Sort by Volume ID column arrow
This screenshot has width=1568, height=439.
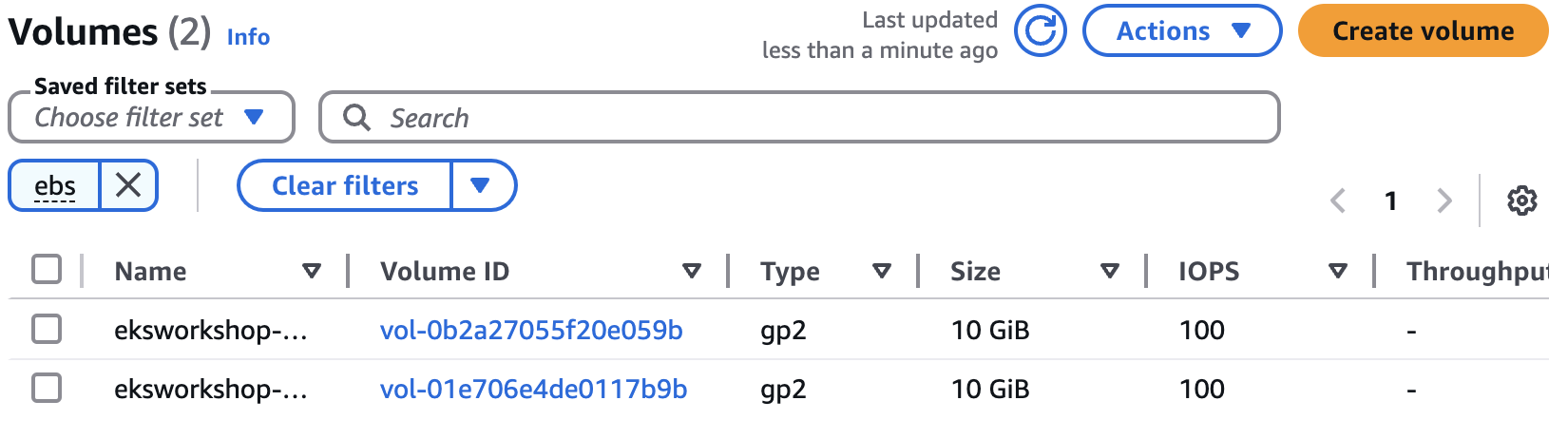692,272
